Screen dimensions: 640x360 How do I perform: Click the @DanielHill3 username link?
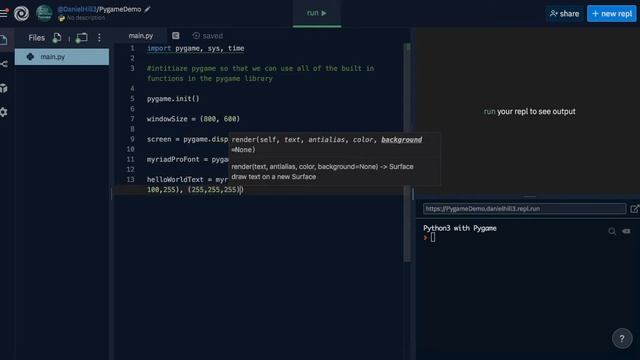tap(76, 9)
